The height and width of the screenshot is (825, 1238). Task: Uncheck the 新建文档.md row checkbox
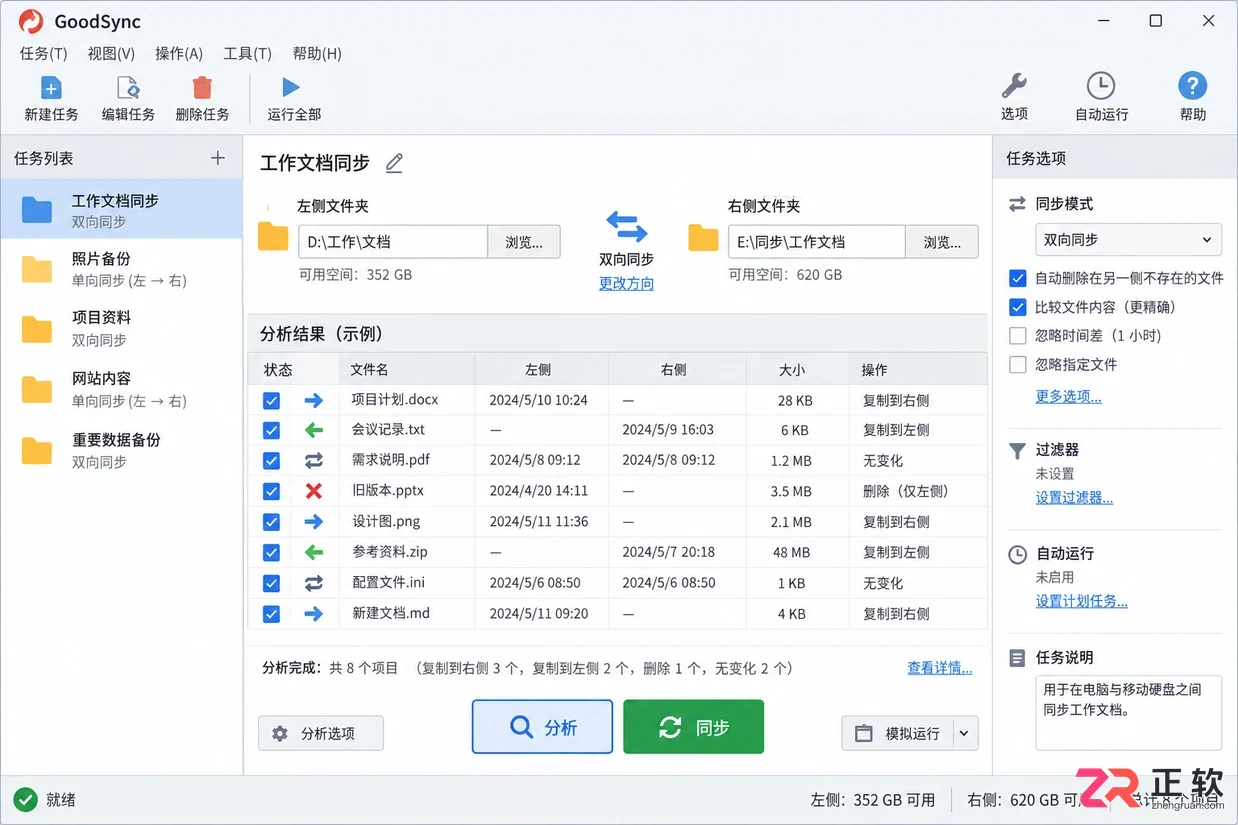pos(271,614)
